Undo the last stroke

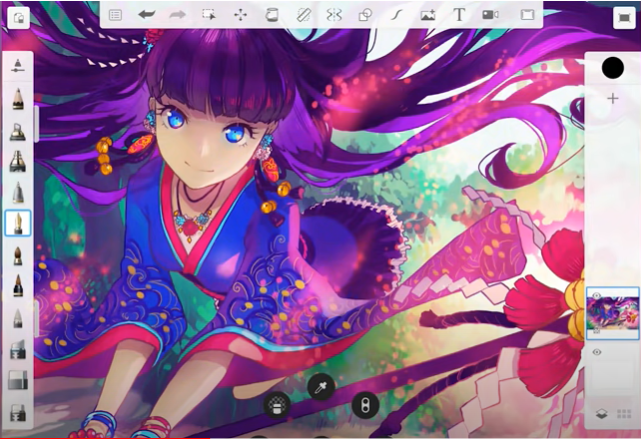tap(146, 15)
